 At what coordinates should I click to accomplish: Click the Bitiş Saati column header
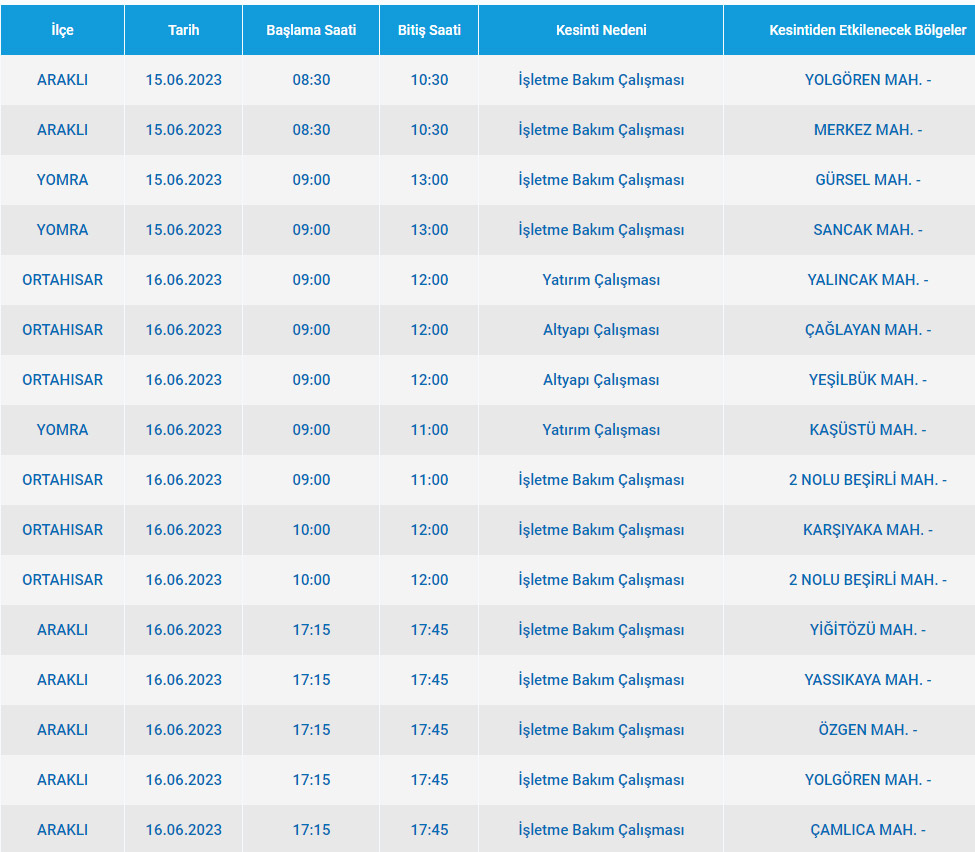point(429,30)
